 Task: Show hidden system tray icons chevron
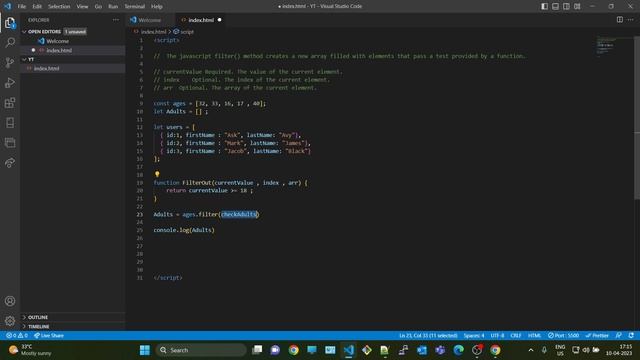click(531, 350)
